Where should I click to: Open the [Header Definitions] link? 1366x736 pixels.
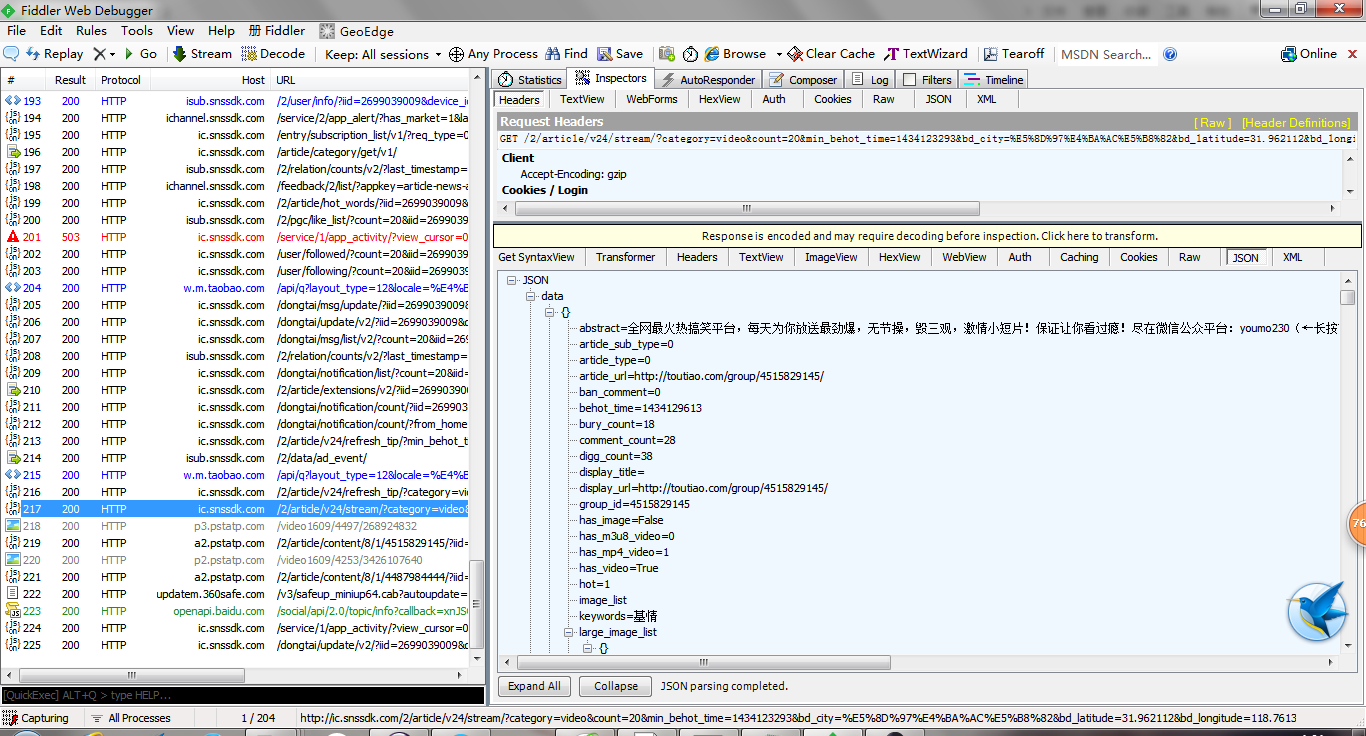click(1296, 122)
